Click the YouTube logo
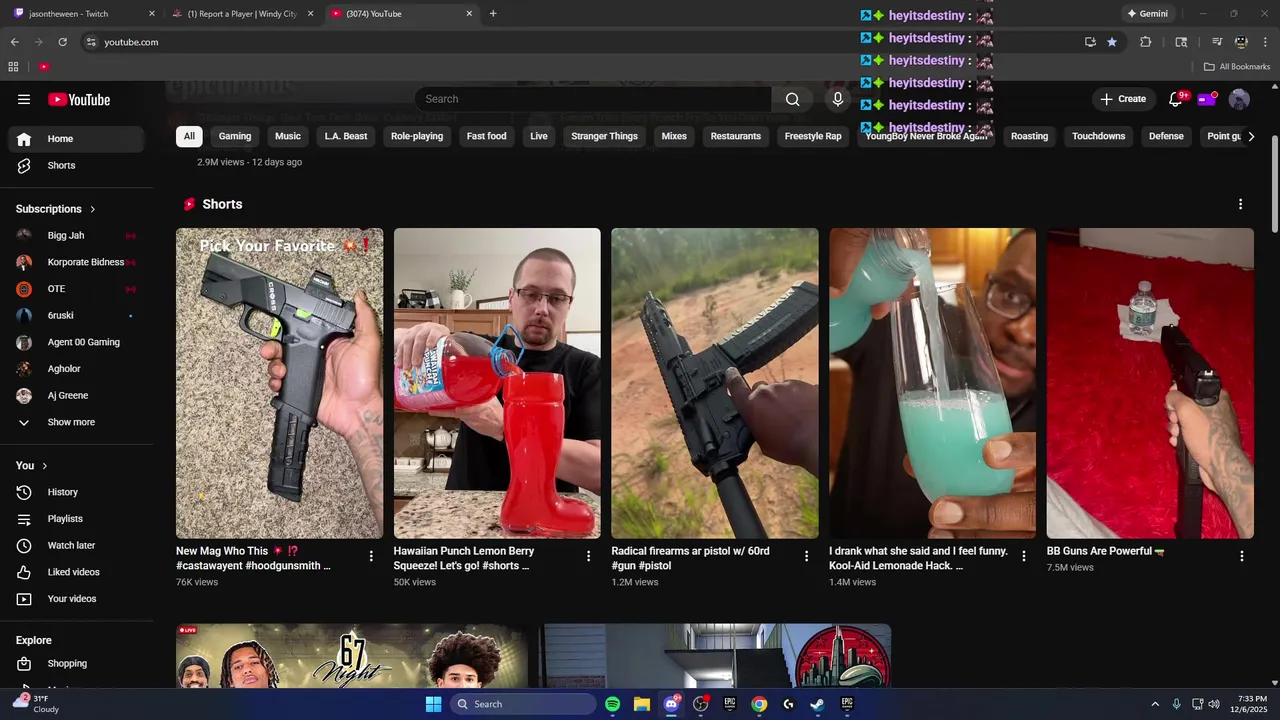Viewport: 1280px width, 720px height. tap(79, 99)
